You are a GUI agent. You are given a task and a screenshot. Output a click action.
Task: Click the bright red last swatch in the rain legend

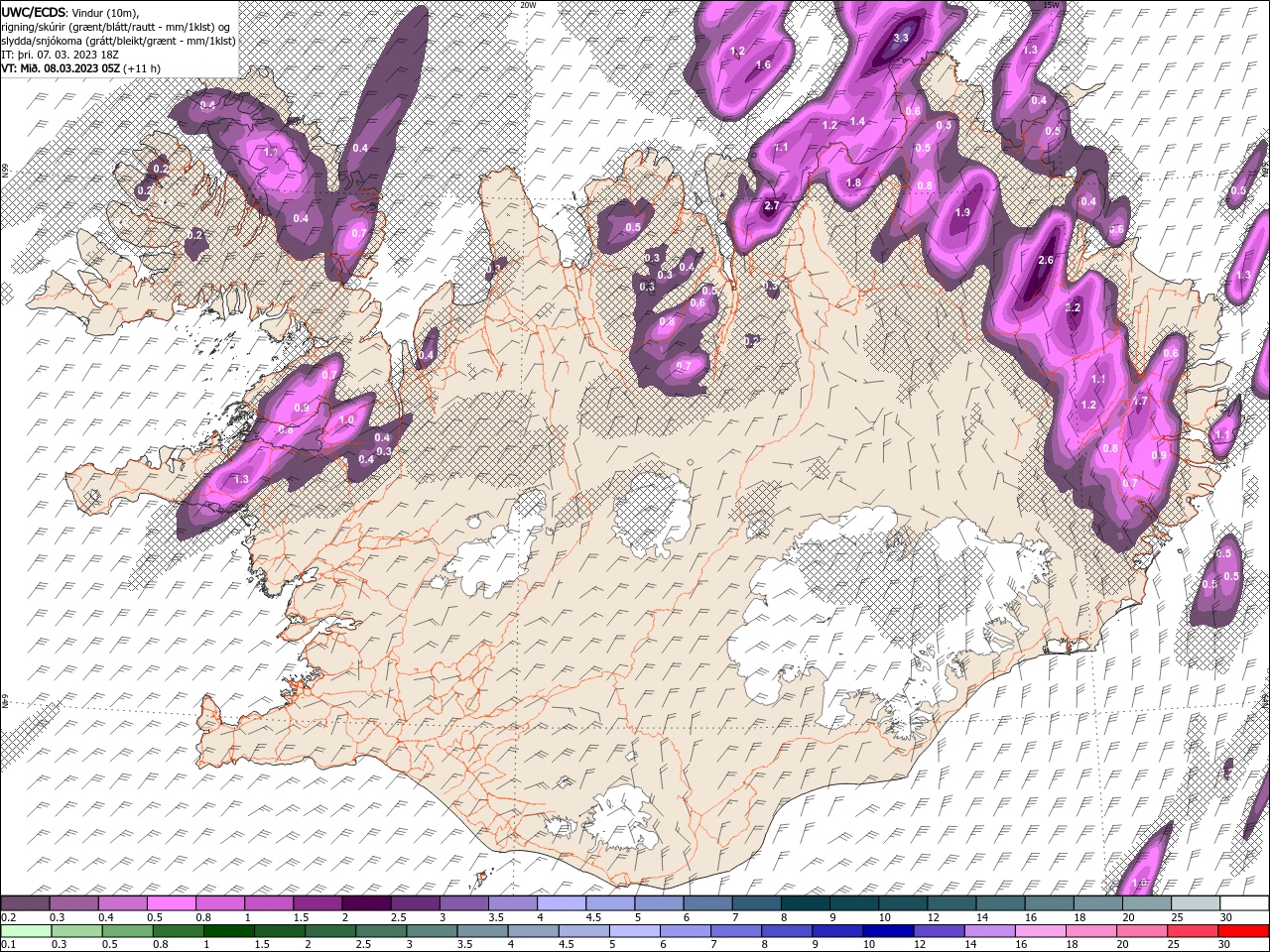(x=1243, y=931)
